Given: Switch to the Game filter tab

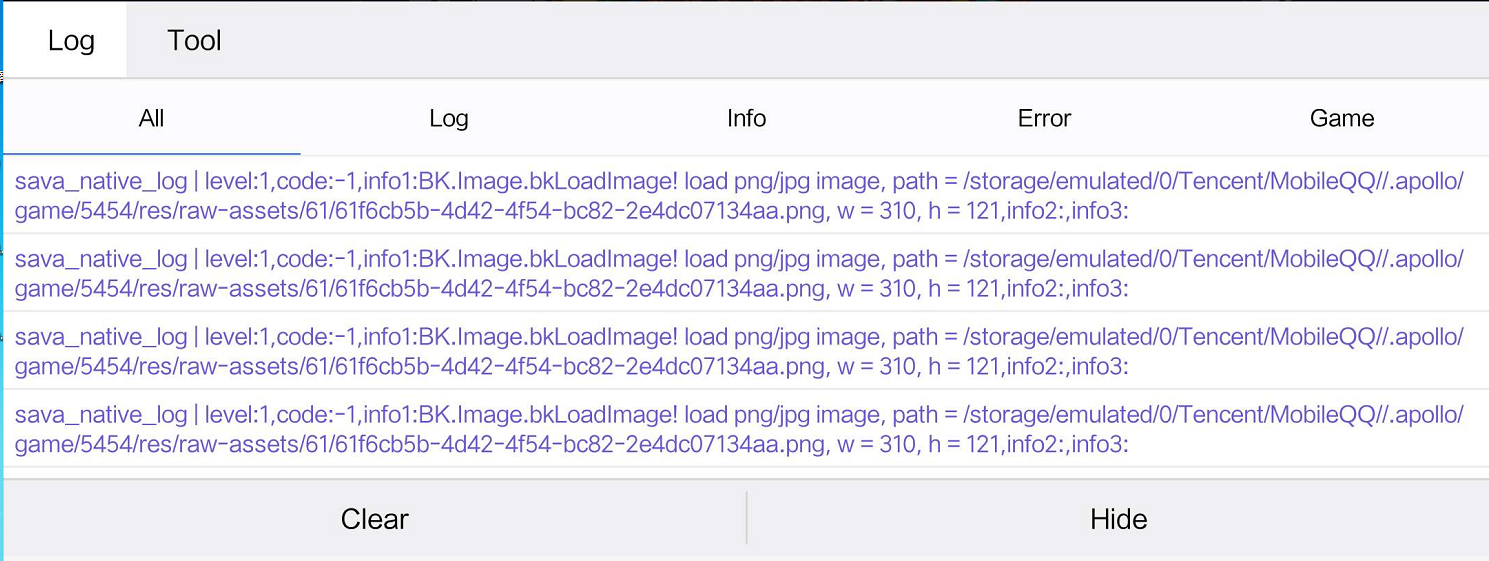Looking at the screenshot, I should [x=1341, y=118].
